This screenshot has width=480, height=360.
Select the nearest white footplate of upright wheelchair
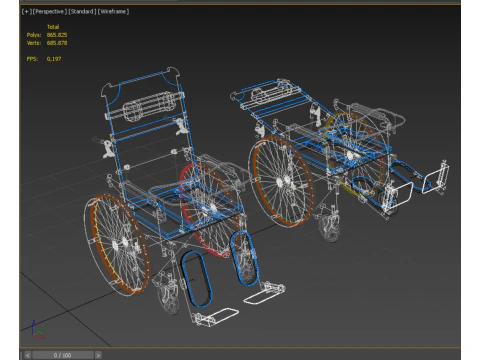(216, 317)
